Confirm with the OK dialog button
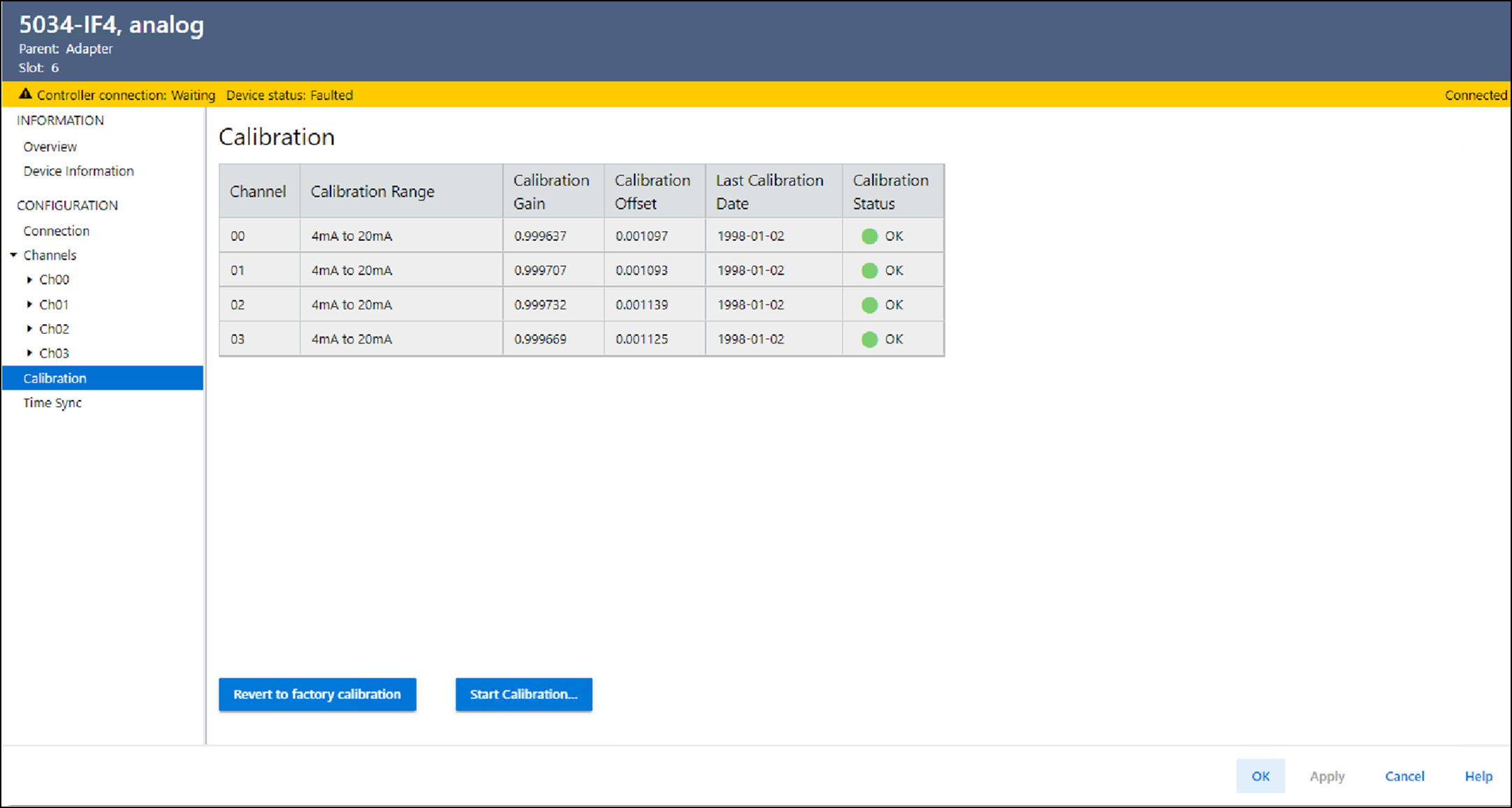The height and width of the screenshot is (808, 1512). point(1260,776)
